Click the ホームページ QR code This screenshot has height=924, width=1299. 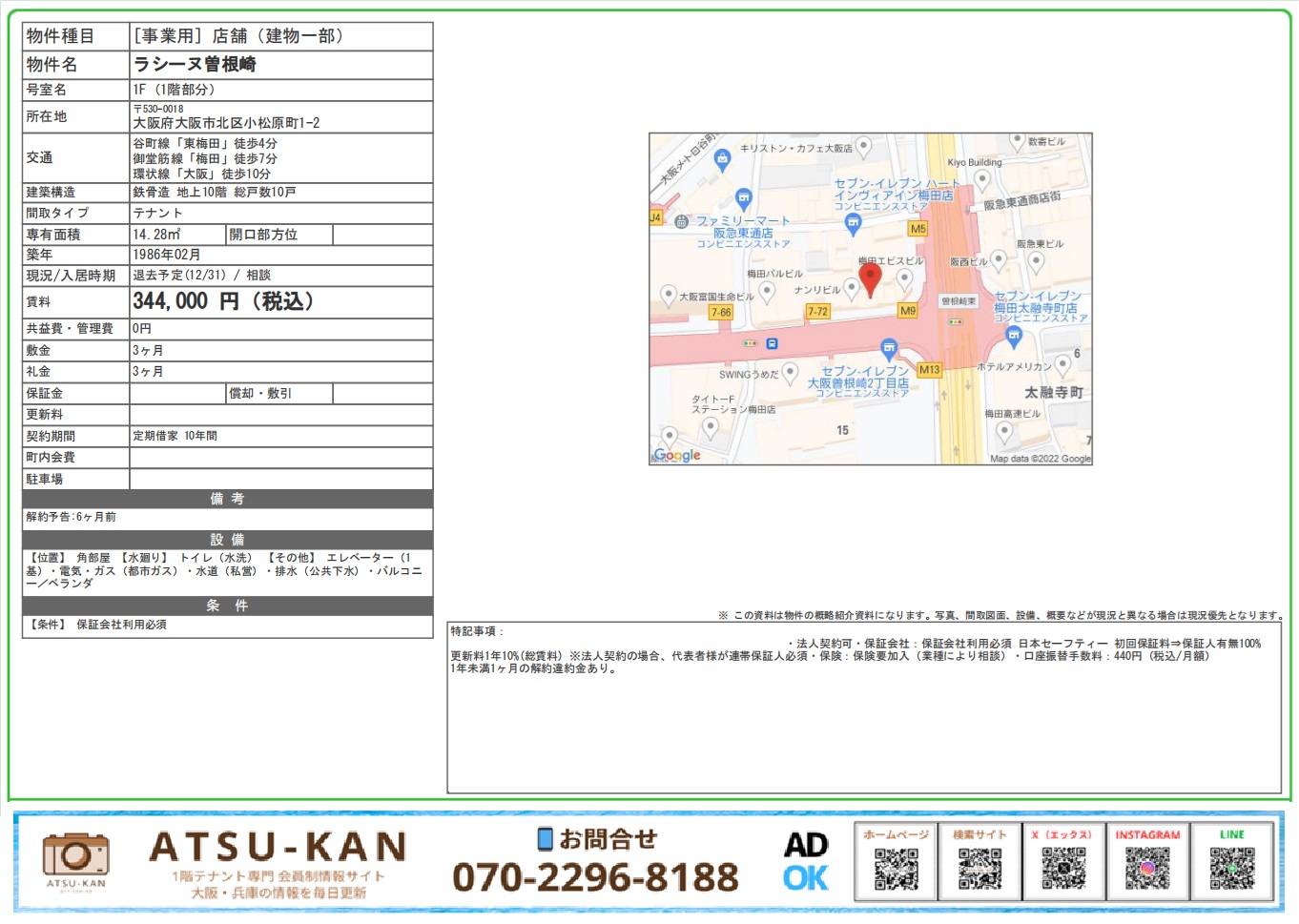pyautogui.click(x=896, y=869)
